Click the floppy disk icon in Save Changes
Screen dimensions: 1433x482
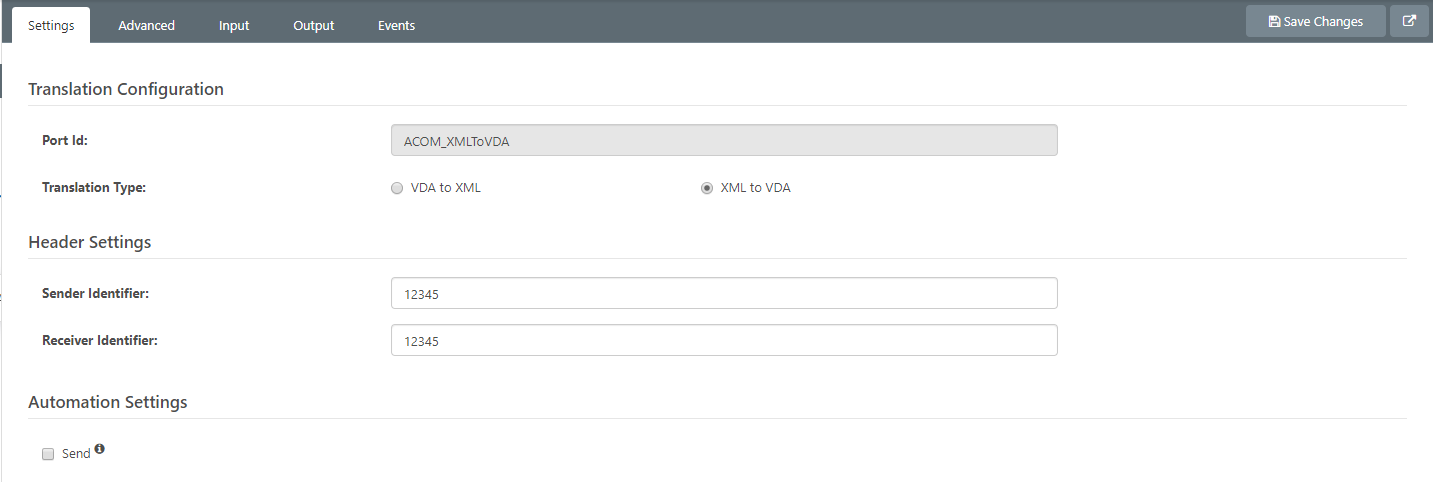tap(1274, 22)
